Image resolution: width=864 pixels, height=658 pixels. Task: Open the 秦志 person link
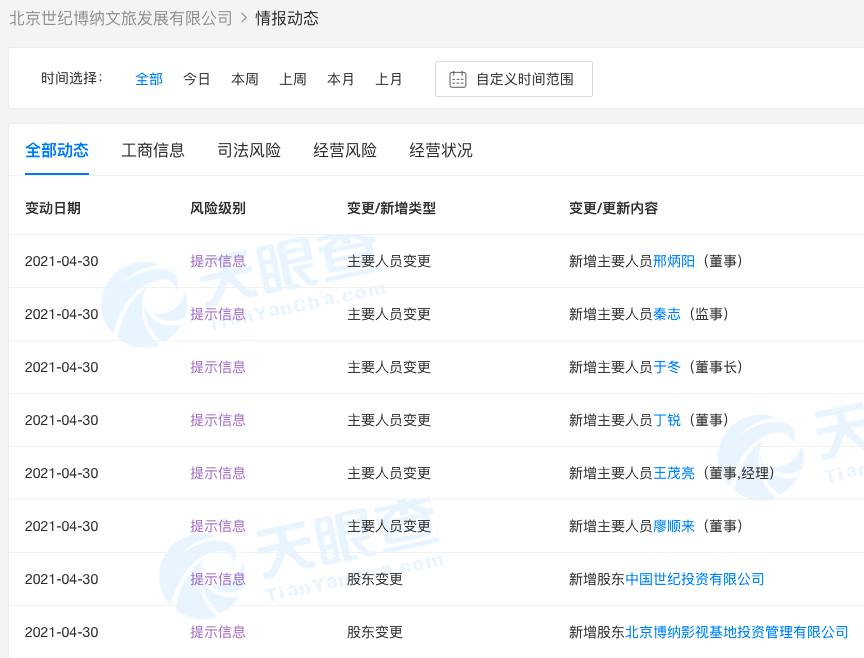coord(667,314)
